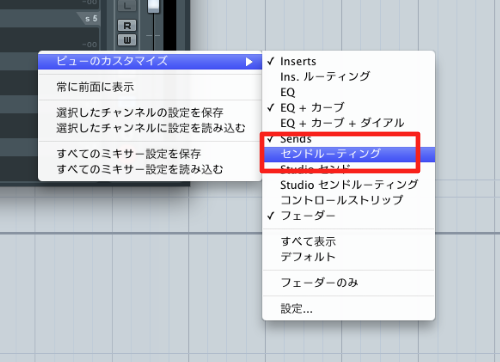The width and height of the screenshot is (500, 362).
Task: Enable the plain EQ view option
Action: pos(349,92)
